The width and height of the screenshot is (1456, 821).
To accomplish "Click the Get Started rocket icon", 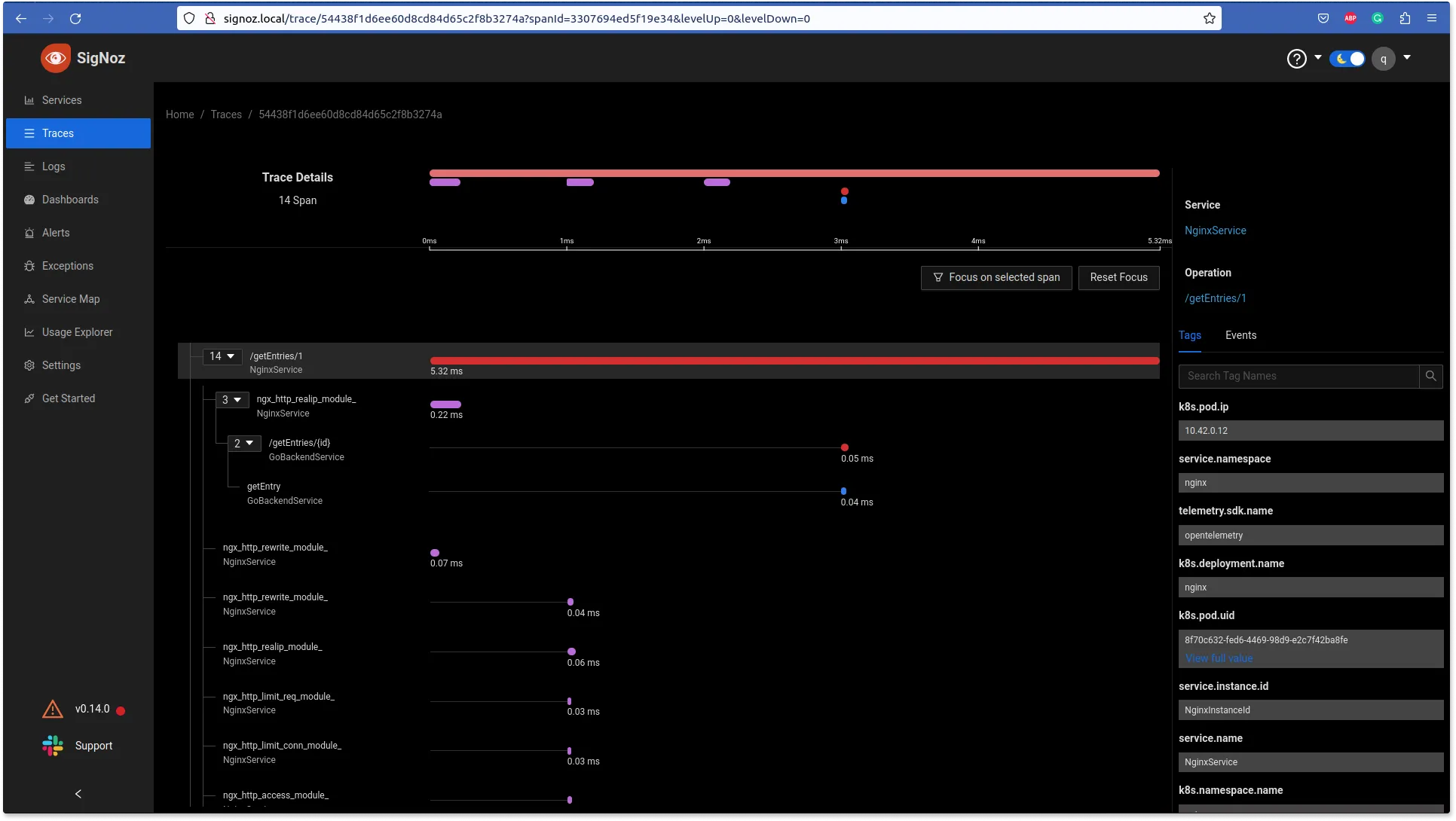I will click(x=29, y=398).
